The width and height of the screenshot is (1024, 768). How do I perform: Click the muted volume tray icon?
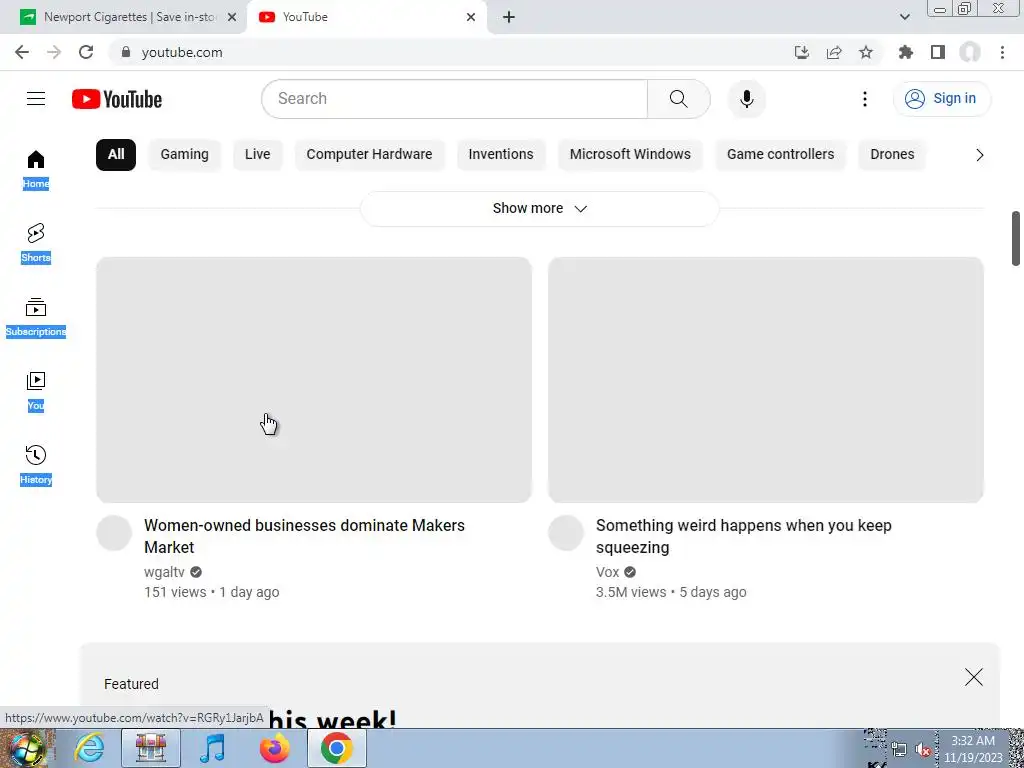922,750
